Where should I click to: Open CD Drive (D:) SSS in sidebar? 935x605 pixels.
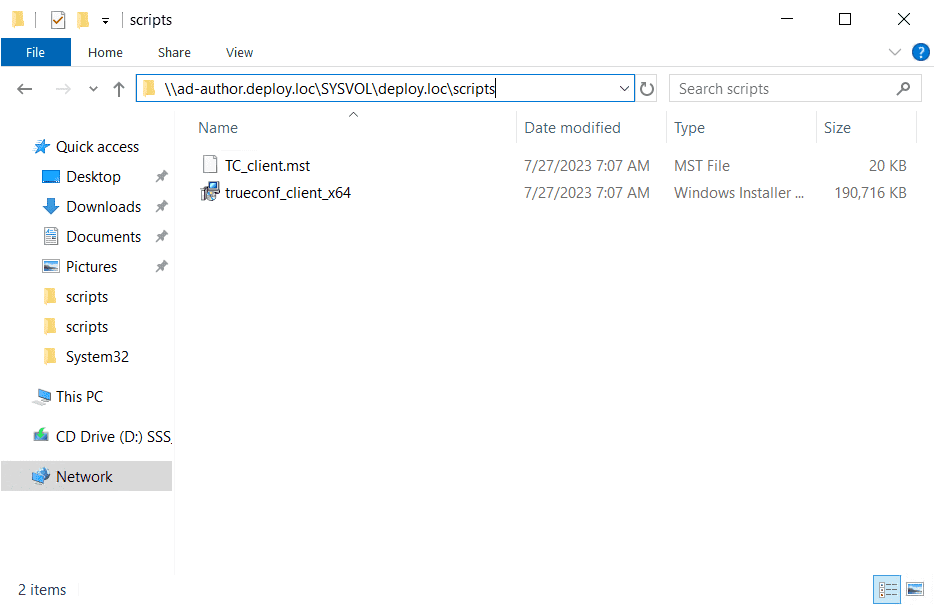coord(113,436)
